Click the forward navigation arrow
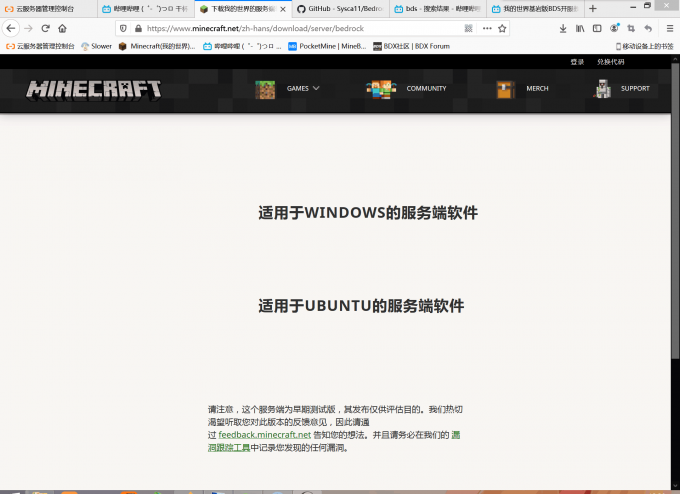680x494 pixels. coord(29,29)
